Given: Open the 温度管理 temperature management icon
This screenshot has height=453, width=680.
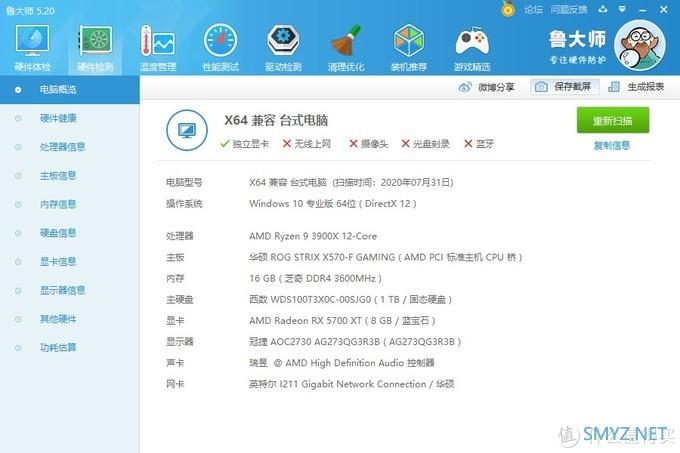Looking at the screenshot, I should 158,48.
